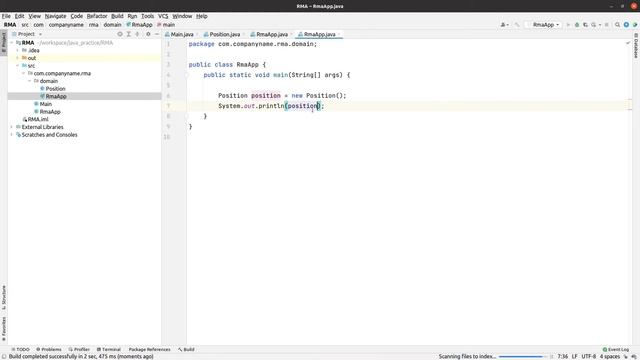Close the Main.java tab

coord(197,34)
